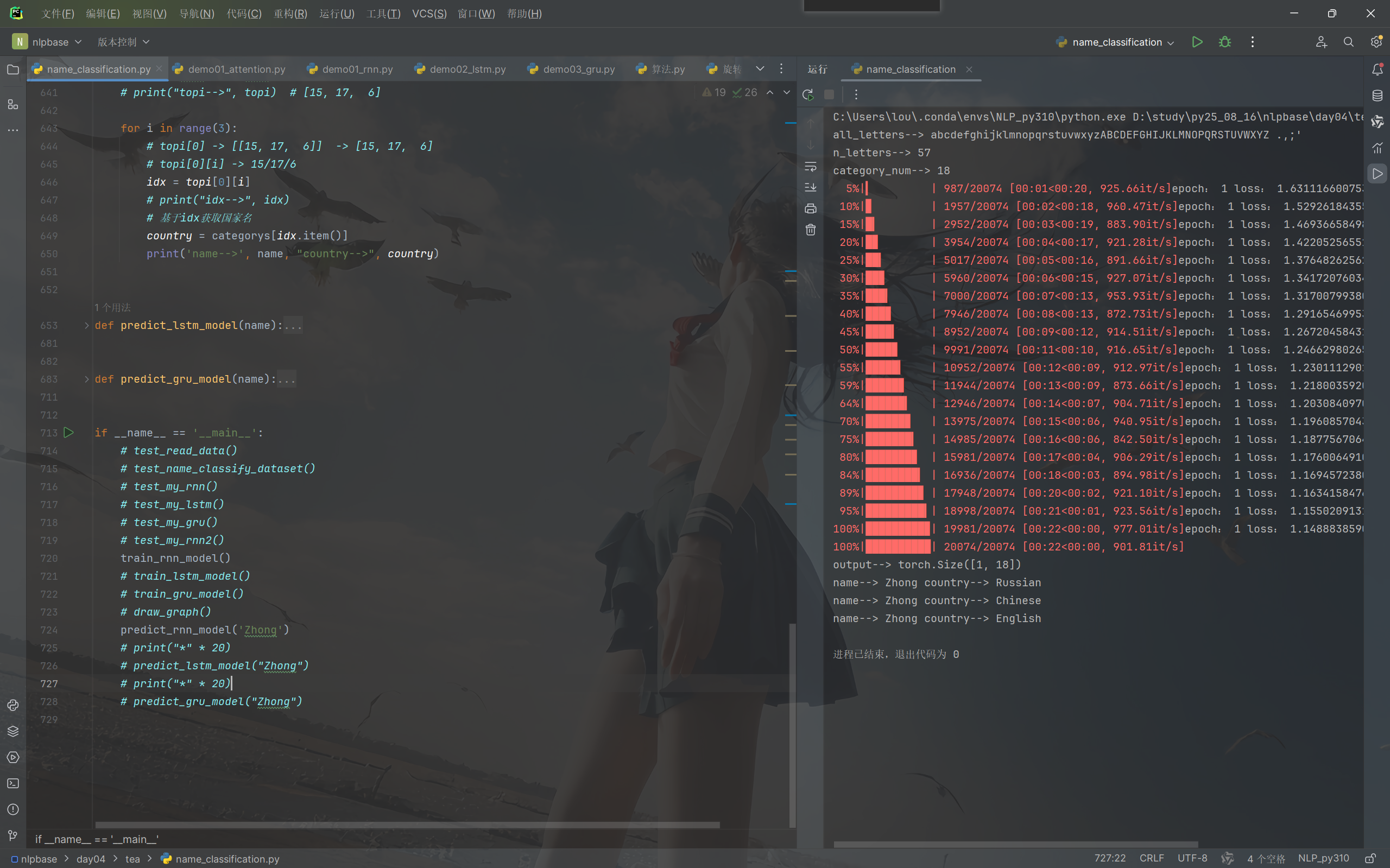Click the Run button in top toolbar
The height and width of the screenshot is (868, 1390).
point(1197,42)
